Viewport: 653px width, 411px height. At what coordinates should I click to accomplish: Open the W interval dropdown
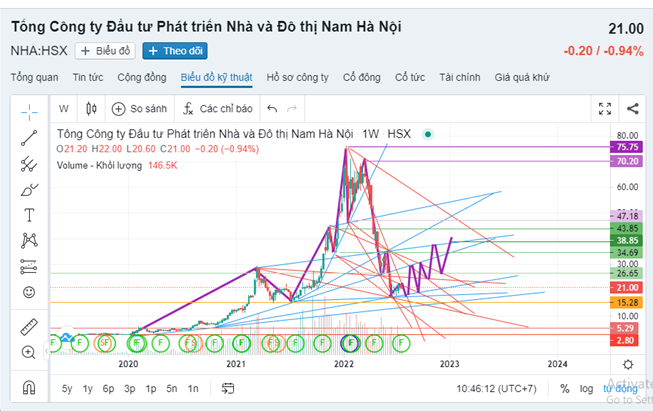point(64,108)
